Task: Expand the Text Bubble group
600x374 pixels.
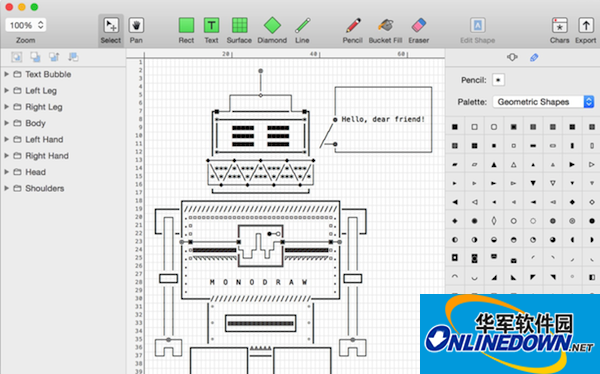Action: (7, 74)
